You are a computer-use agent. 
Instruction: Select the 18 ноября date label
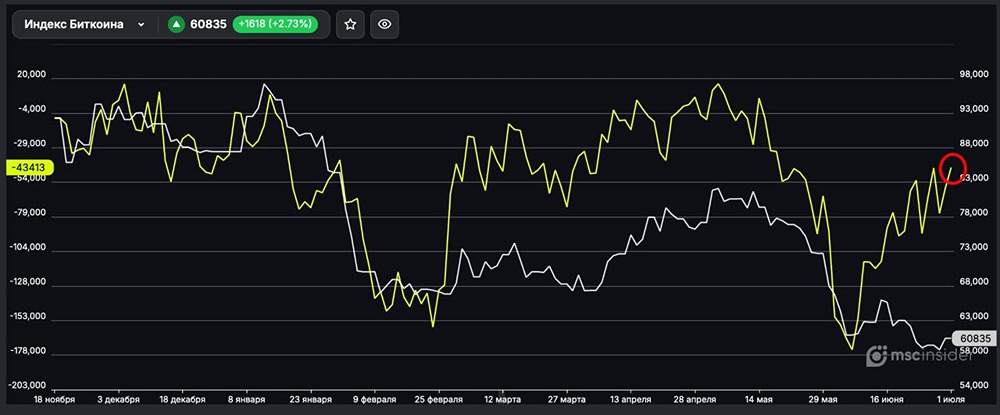click(54, 400)
